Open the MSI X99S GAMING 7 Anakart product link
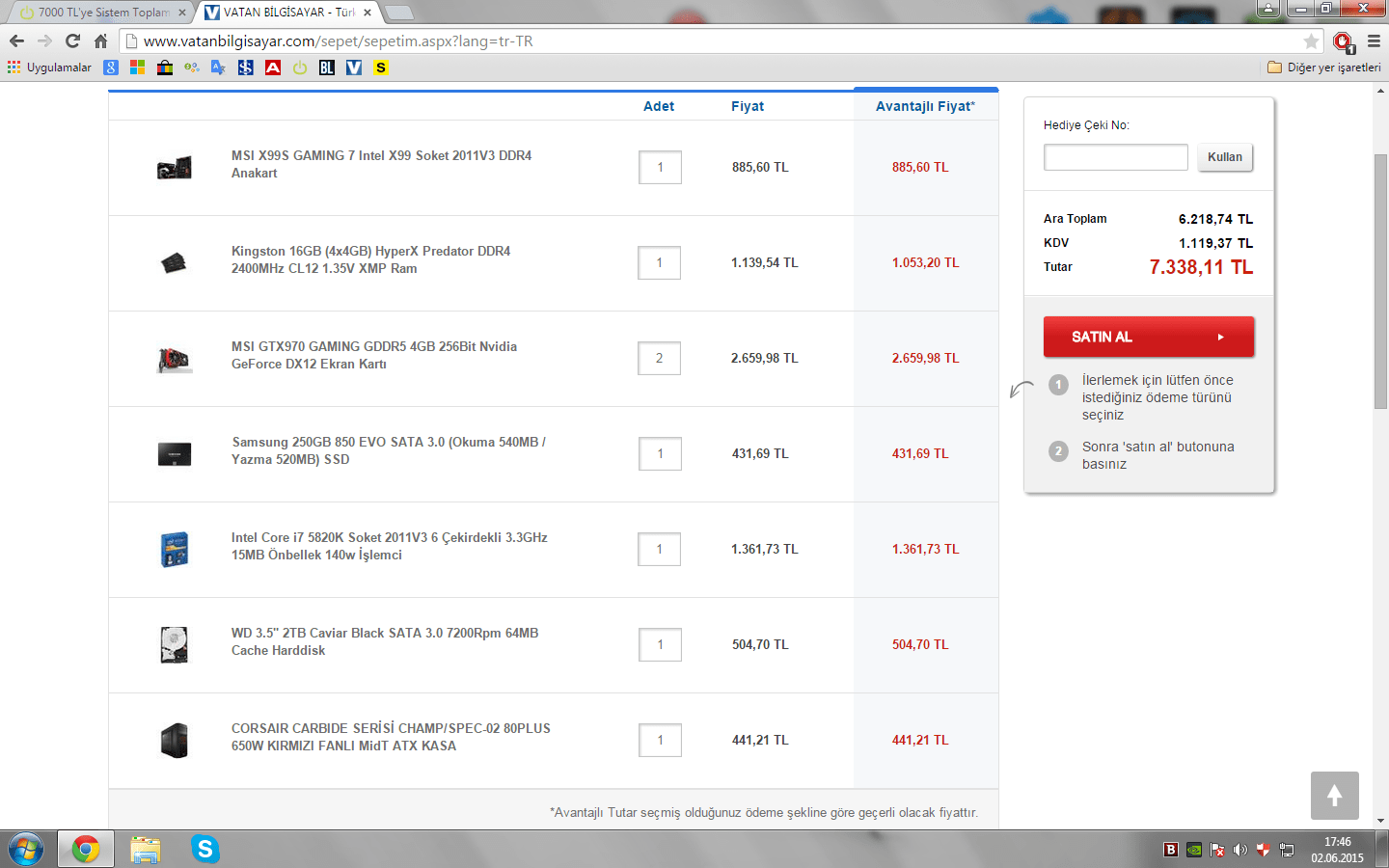 [382, 164]
